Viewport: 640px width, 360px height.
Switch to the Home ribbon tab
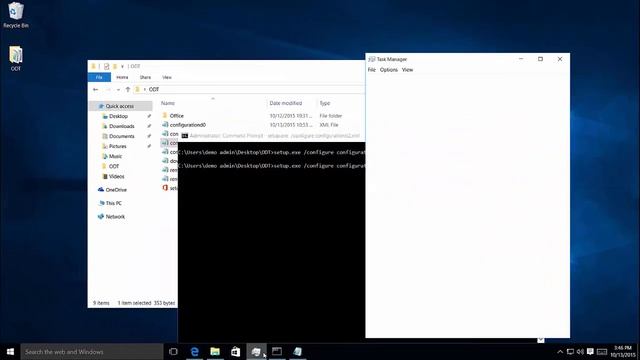click(x=122, y=77)
